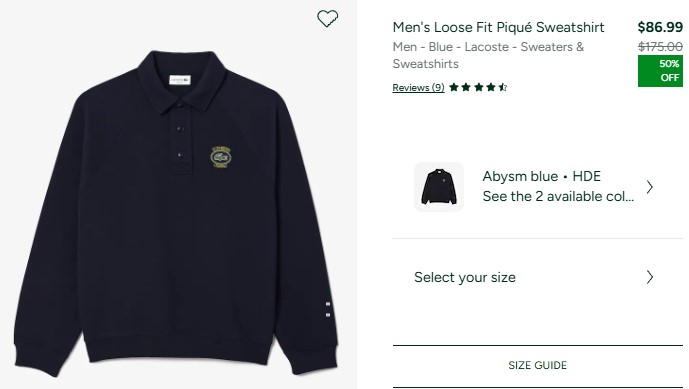Expand color options with the chevron arrow
Image resolution: width=689 pixels, height=389 pixels.
coord(650,187)
